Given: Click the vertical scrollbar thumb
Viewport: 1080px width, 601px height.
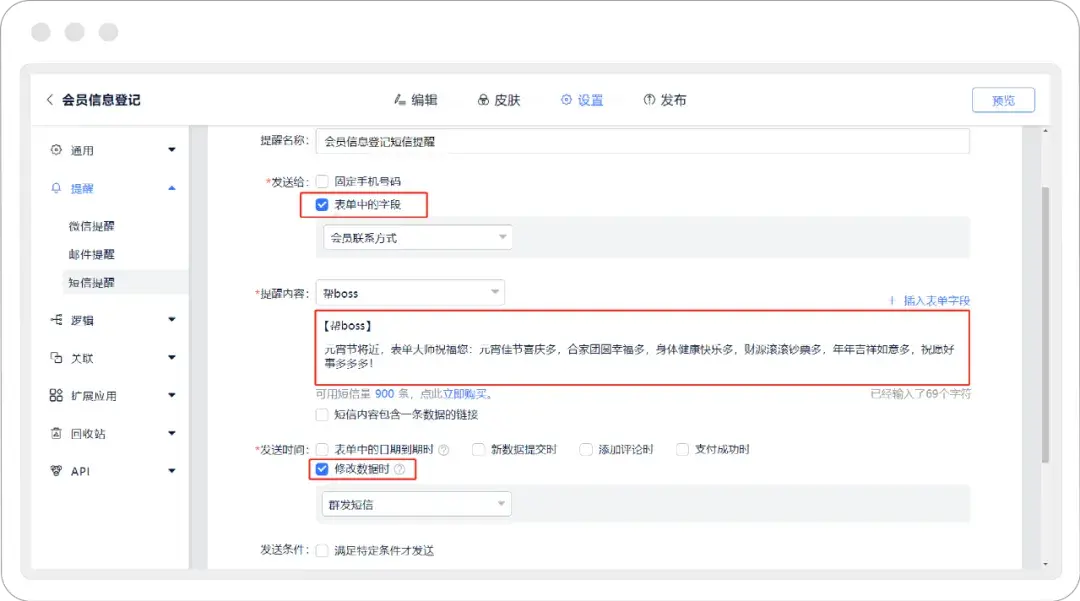Looking at the screenshot, I should pos(1045,324).
